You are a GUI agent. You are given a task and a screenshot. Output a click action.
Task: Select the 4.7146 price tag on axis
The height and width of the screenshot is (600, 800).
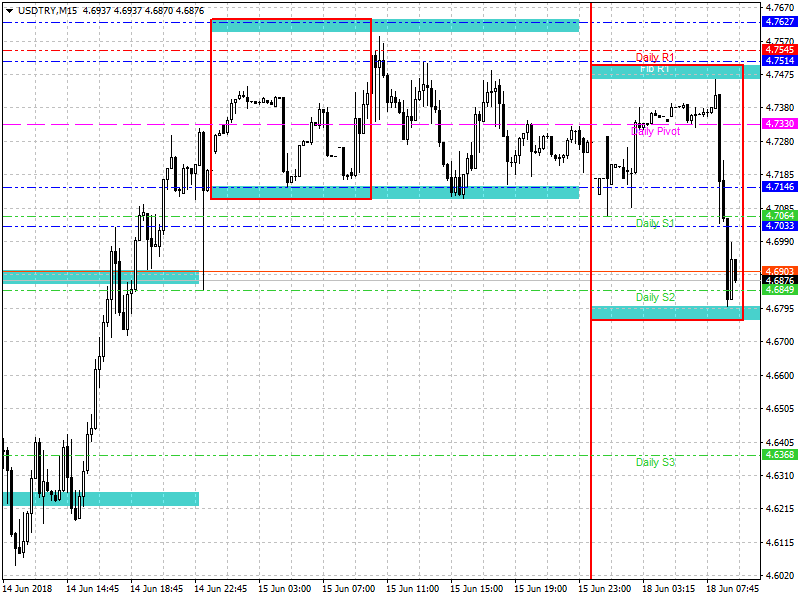(x=779, y=187)
